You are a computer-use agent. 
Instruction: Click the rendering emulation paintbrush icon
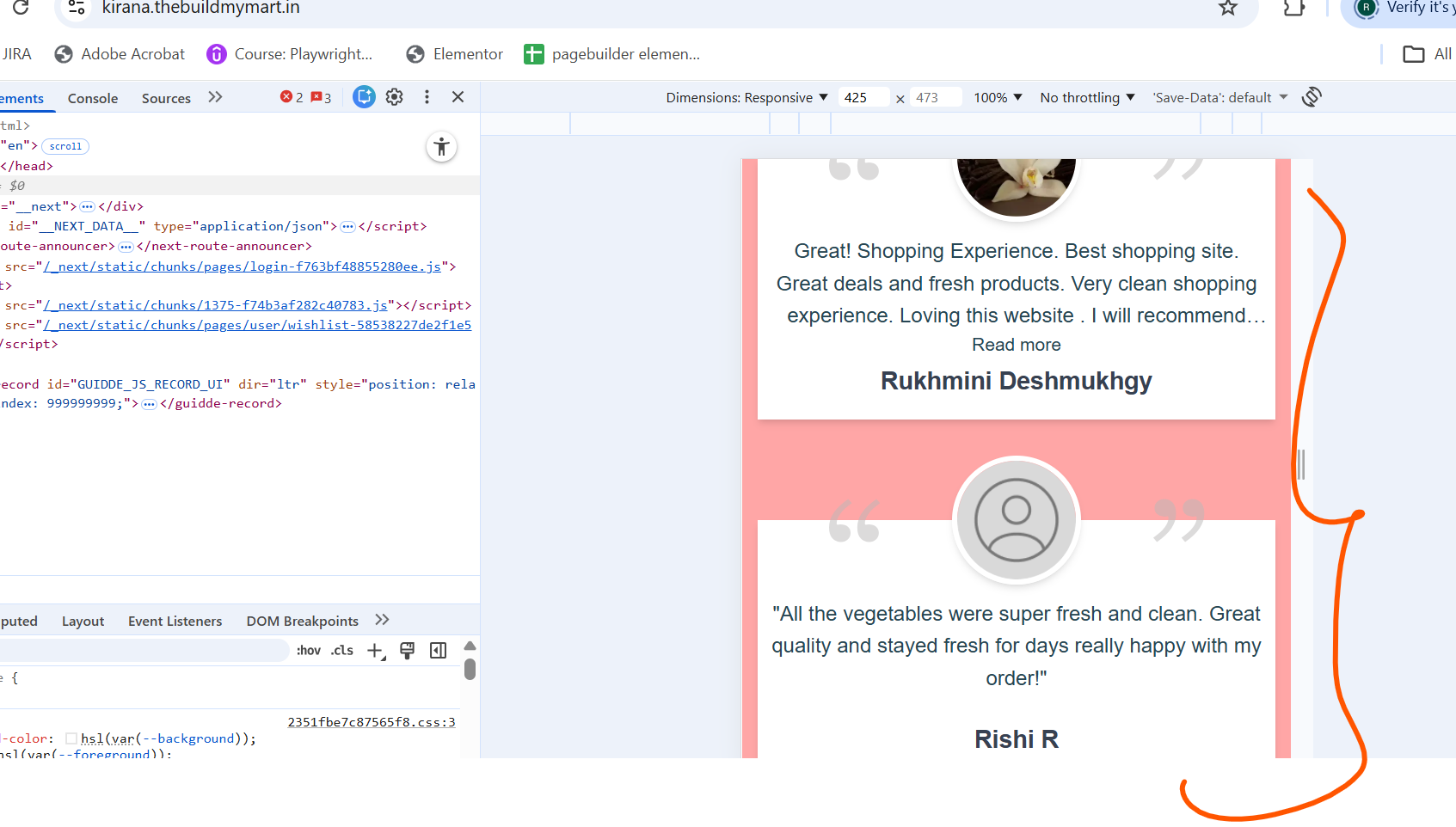[407, 651]
